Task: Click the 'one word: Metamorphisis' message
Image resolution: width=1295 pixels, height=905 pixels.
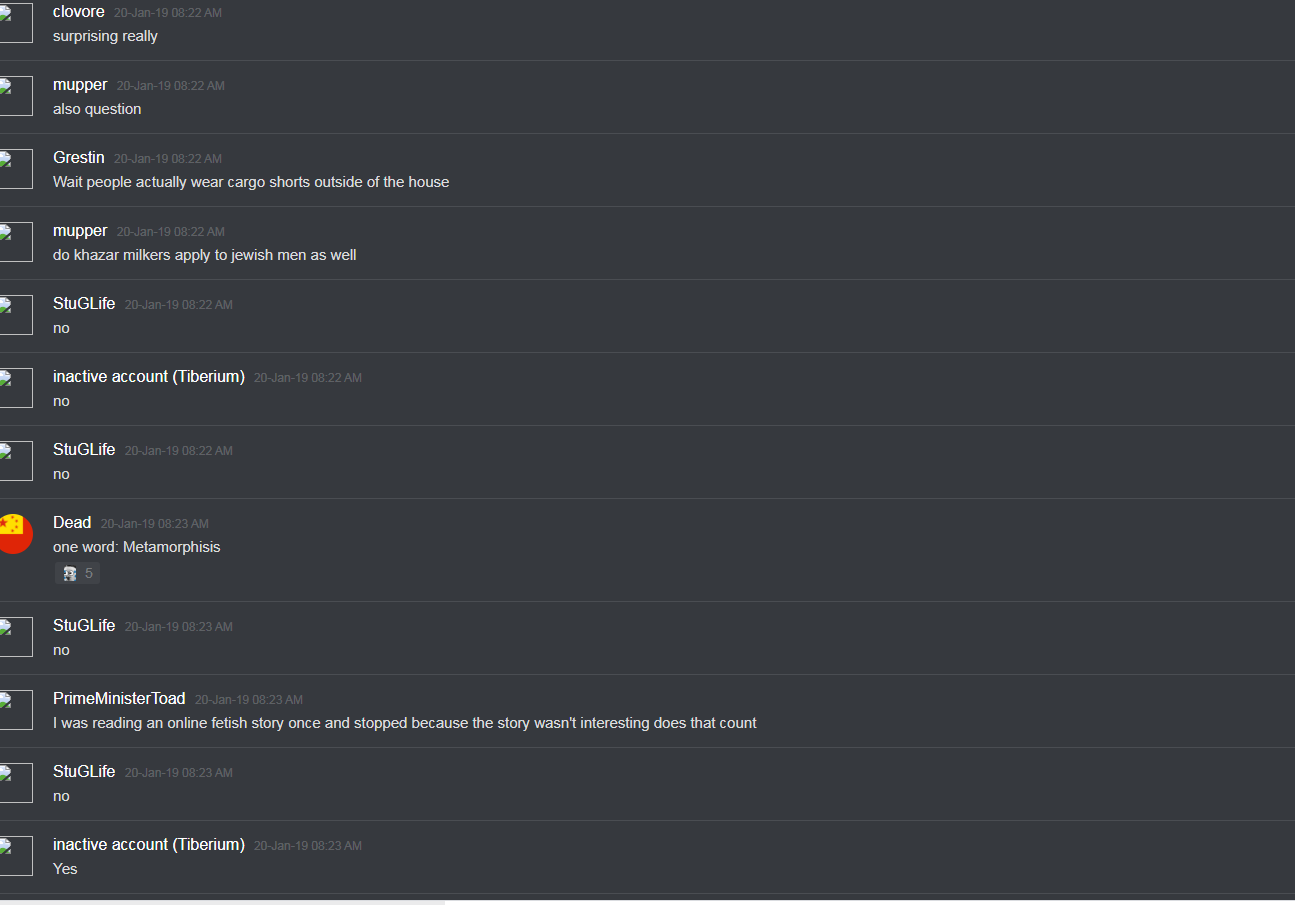Action: tap(137, 547)
